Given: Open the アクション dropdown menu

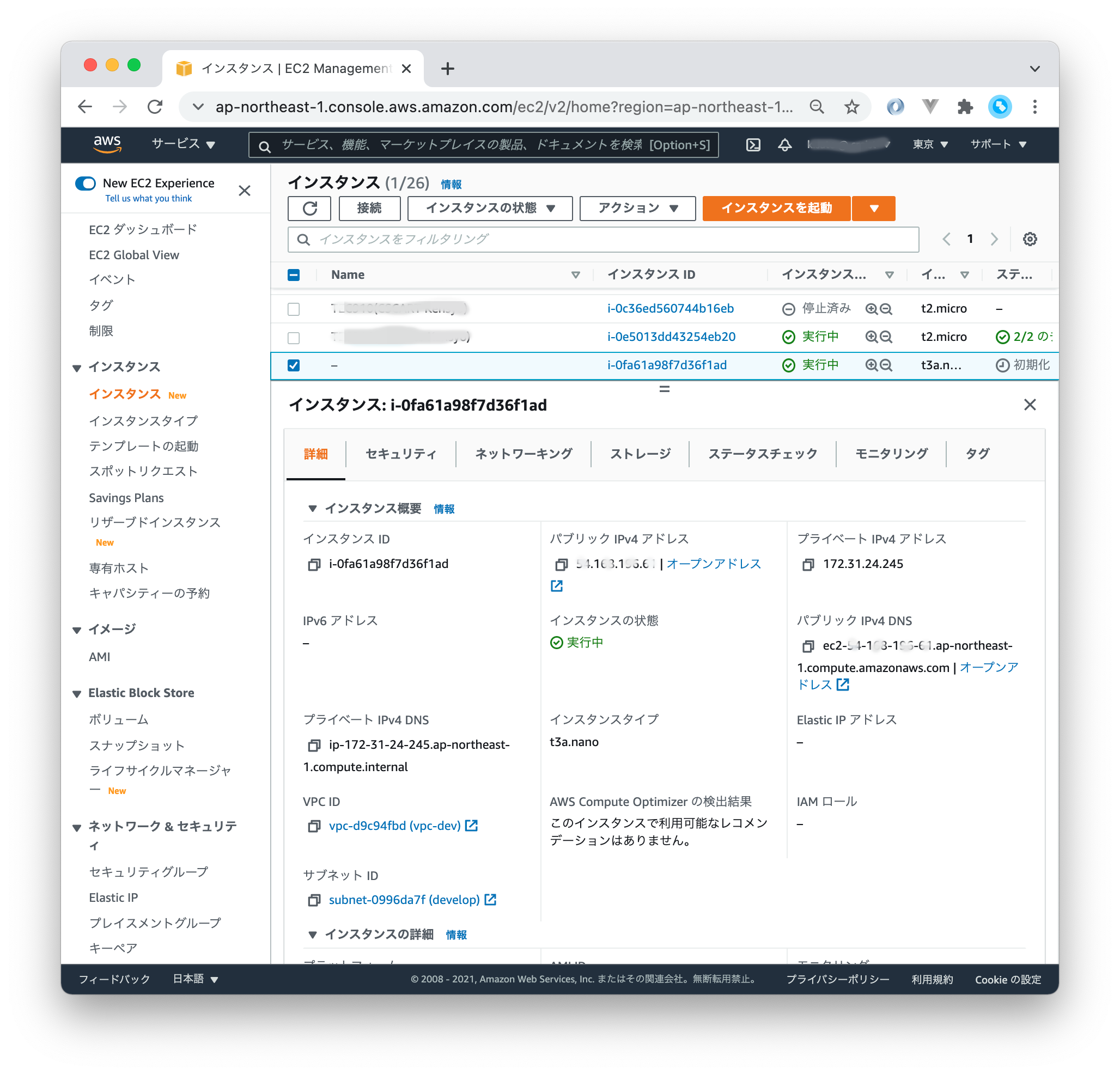Looking at the screenshot, I should coord(637,208).
